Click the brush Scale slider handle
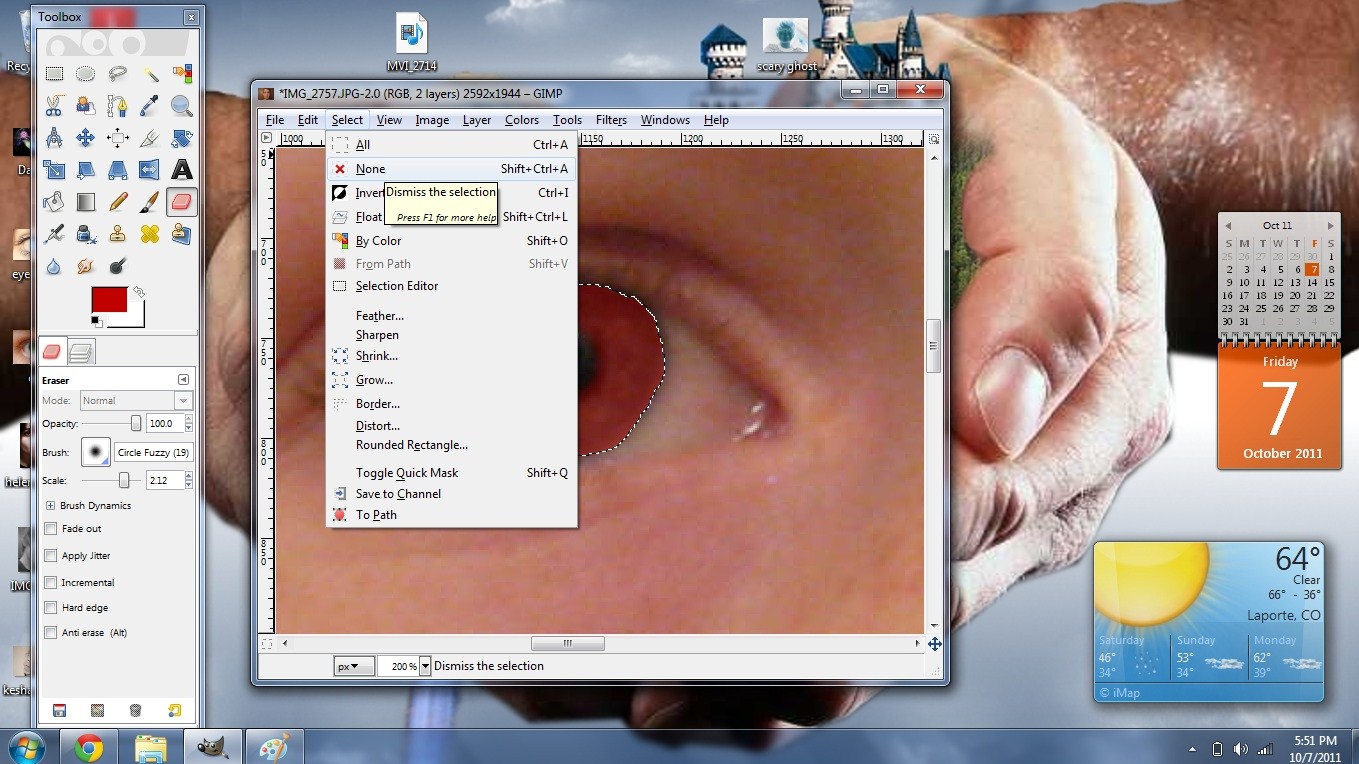This screenshot has height=764, width=1359. click(124, 481)
